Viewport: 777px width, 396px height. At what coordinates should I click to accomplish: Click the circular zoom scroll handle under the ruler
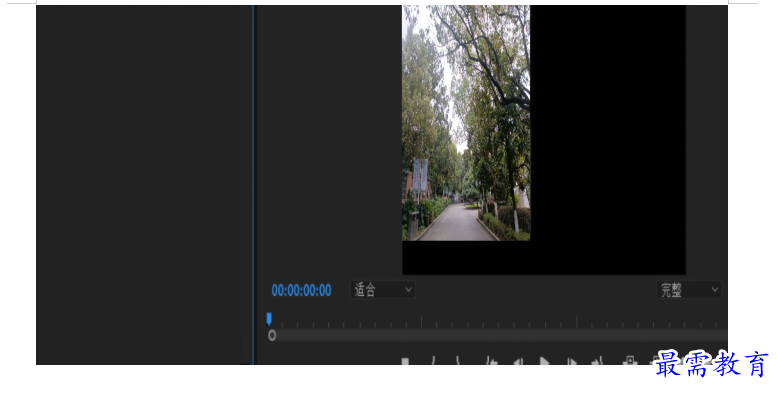[272, 336]
